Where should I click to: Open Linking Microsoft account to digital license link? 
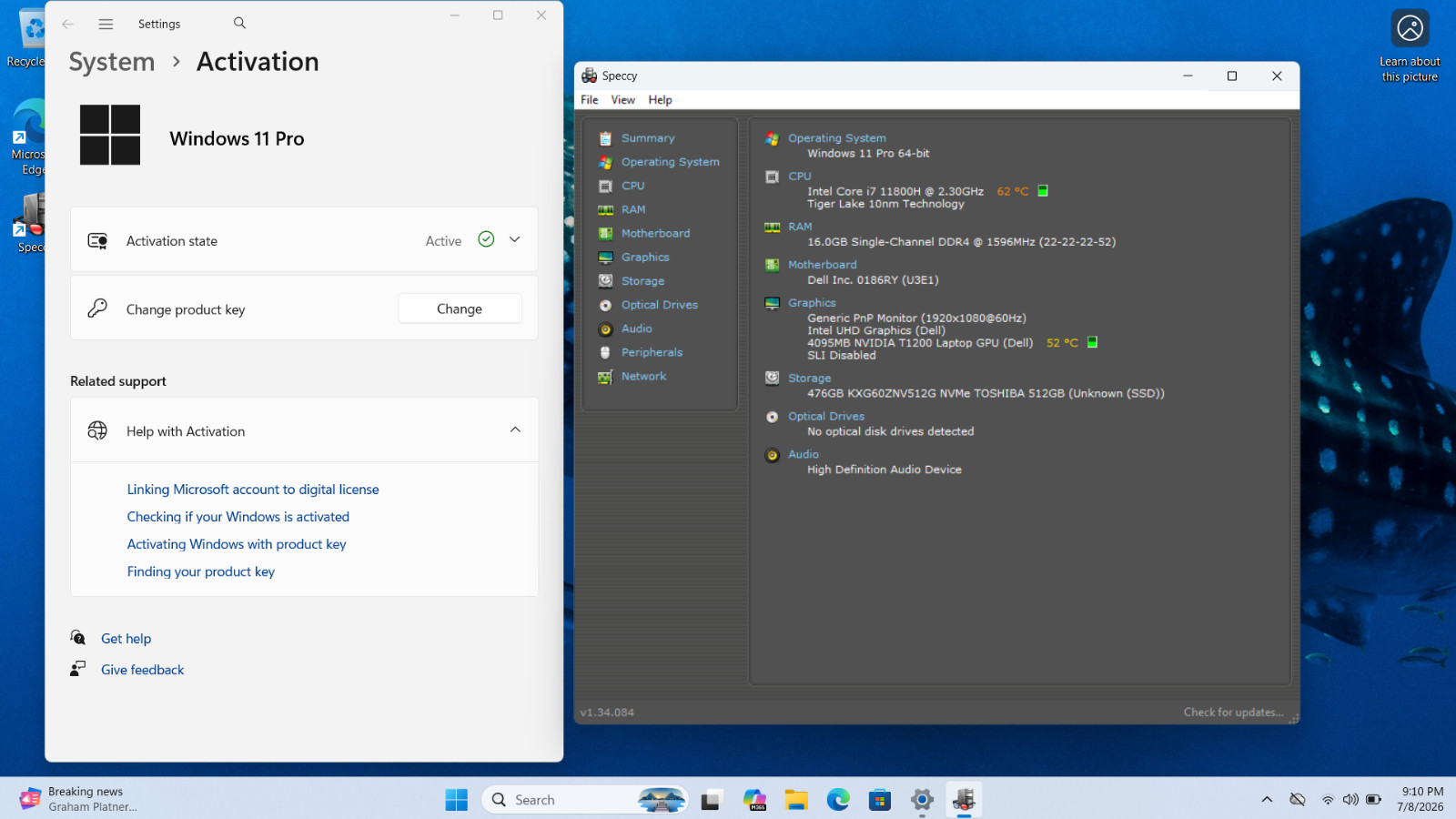[253, 490]
